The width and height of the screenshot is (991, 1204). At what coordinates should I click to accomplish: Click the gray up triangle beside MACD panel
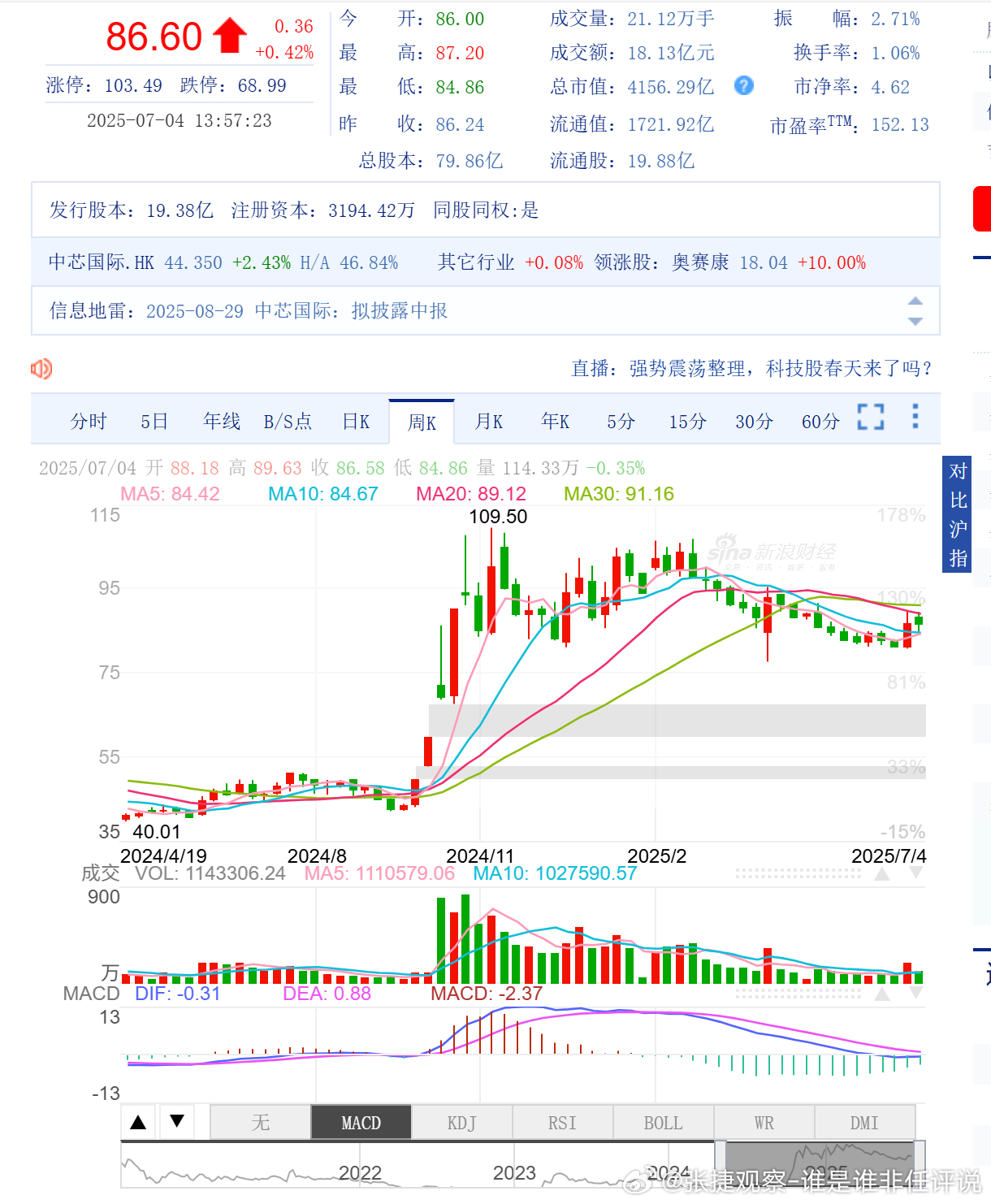(882, 994)
